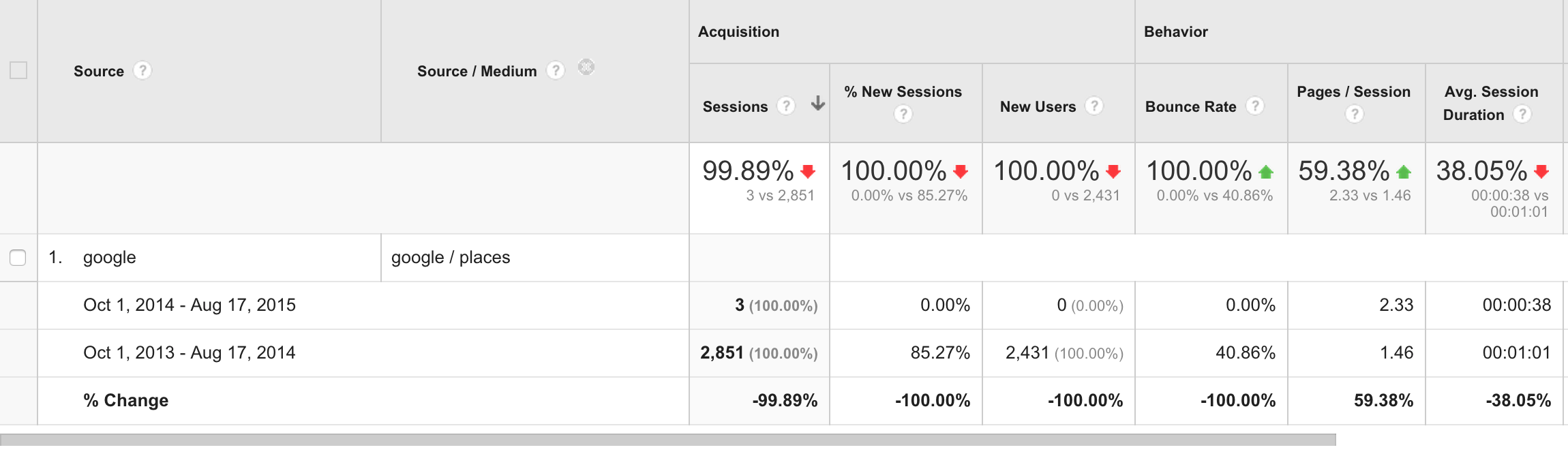
Task: Check the box for row 1 google
Action: click(18, 258)
